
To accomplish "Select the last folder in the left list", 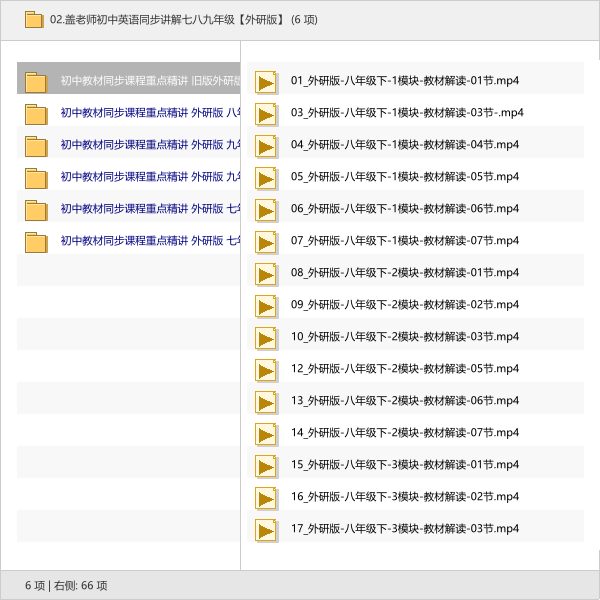I will point(150,241).
